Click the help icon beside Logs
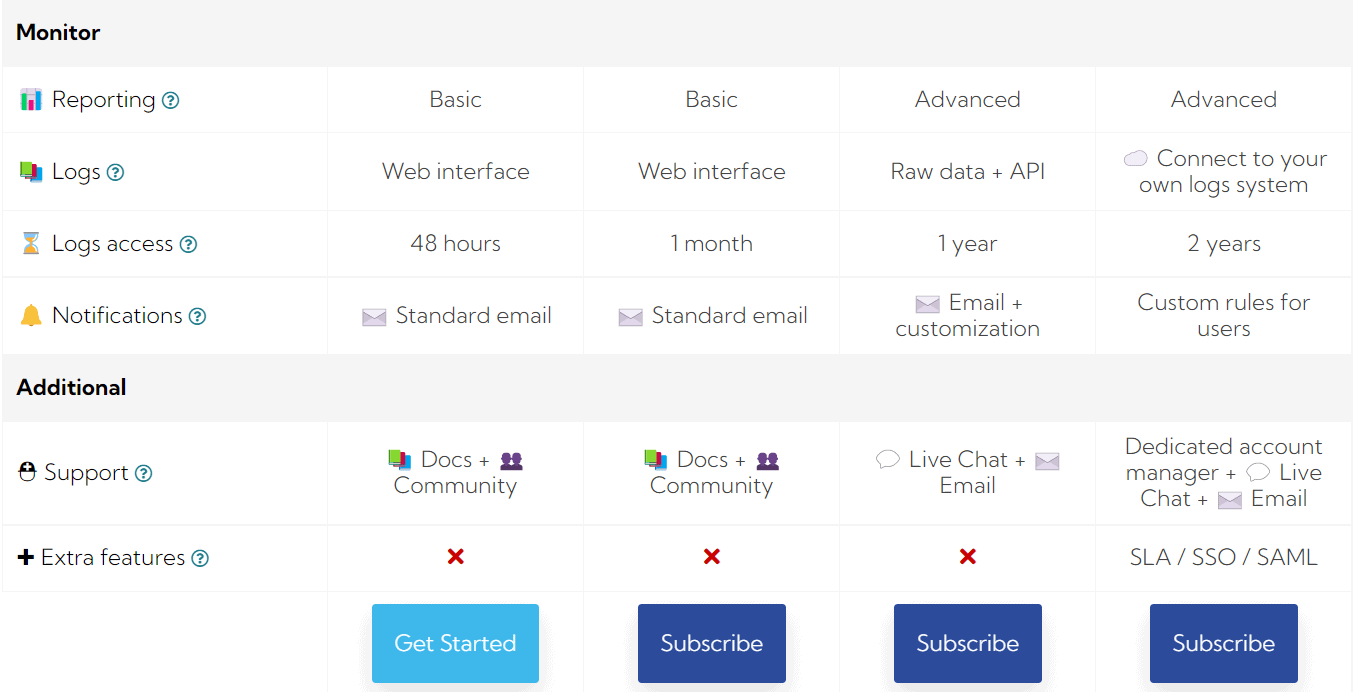 tap(116, 172)
